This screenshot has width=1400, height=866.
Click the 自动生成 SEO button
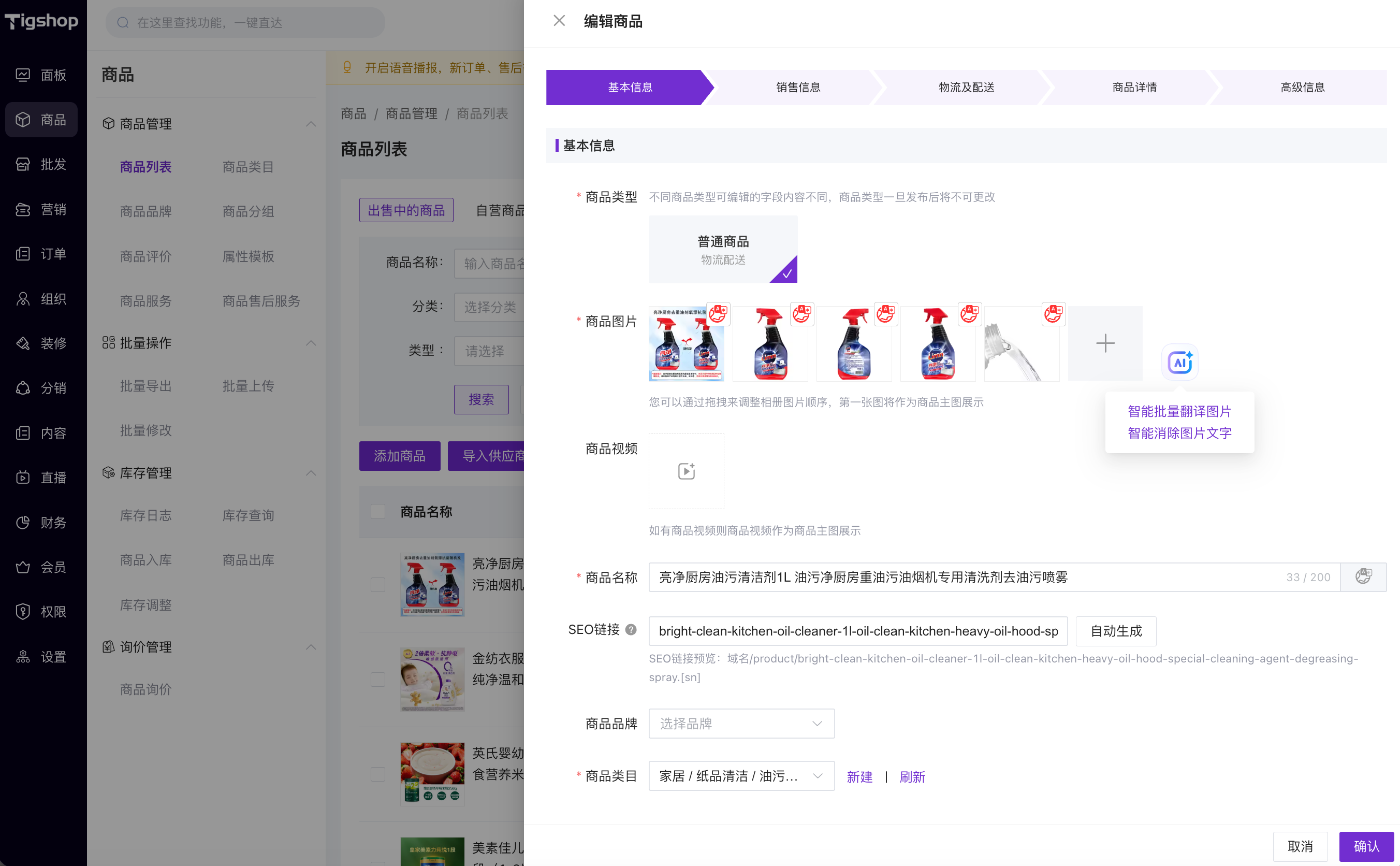click(1116, 631)
